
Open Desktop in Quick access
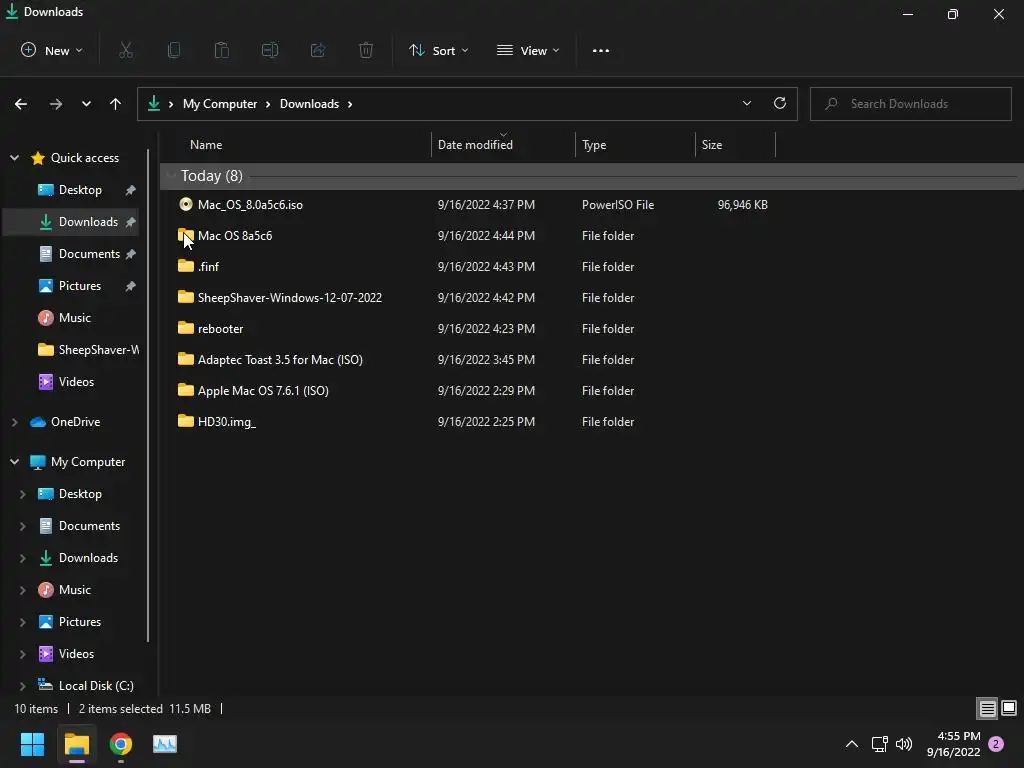click(80, 190)
